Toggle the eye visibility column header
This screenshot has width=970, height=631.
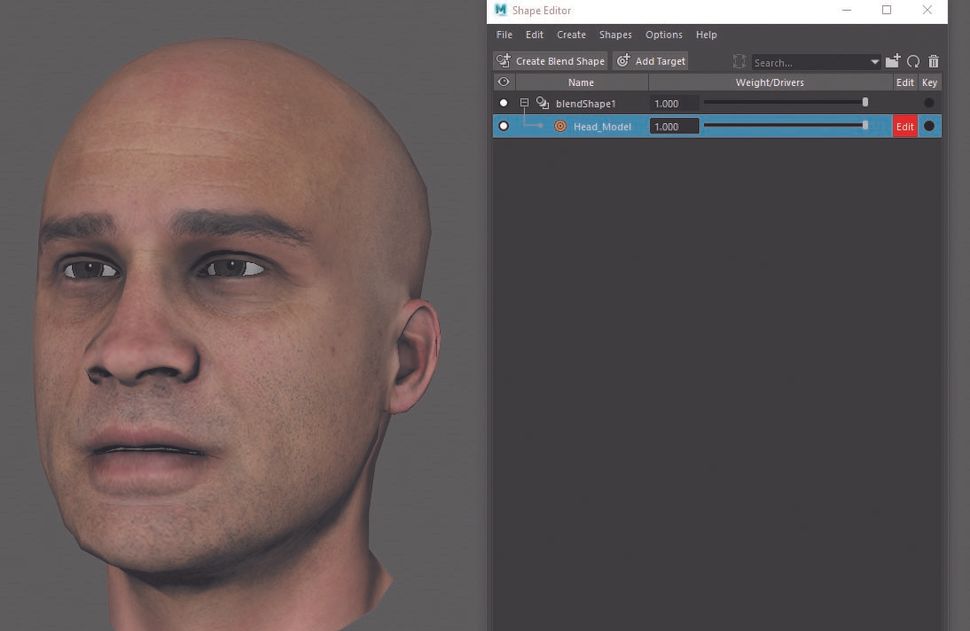(503, 82)
